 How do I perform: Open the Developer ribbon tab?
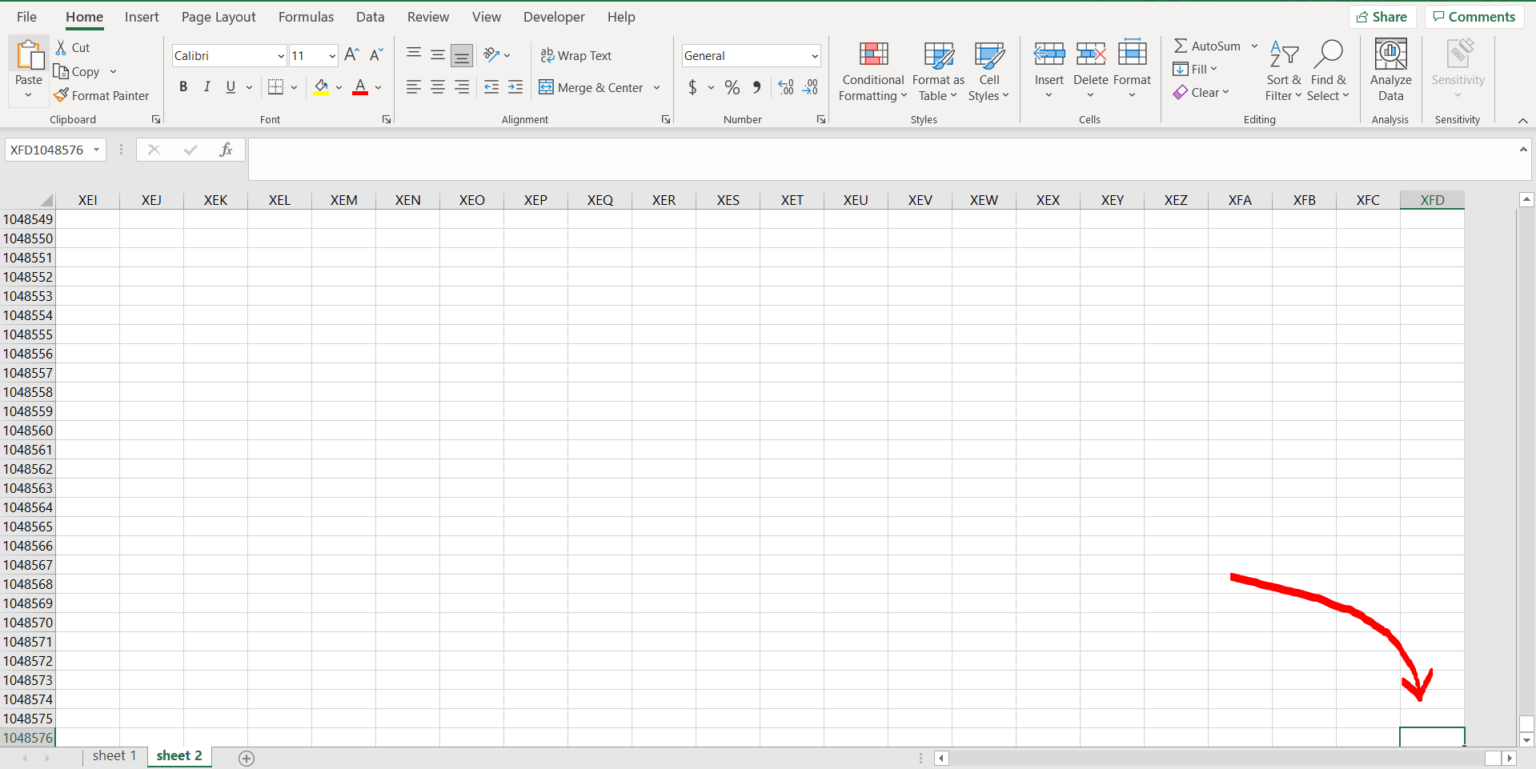coord(554,17)
